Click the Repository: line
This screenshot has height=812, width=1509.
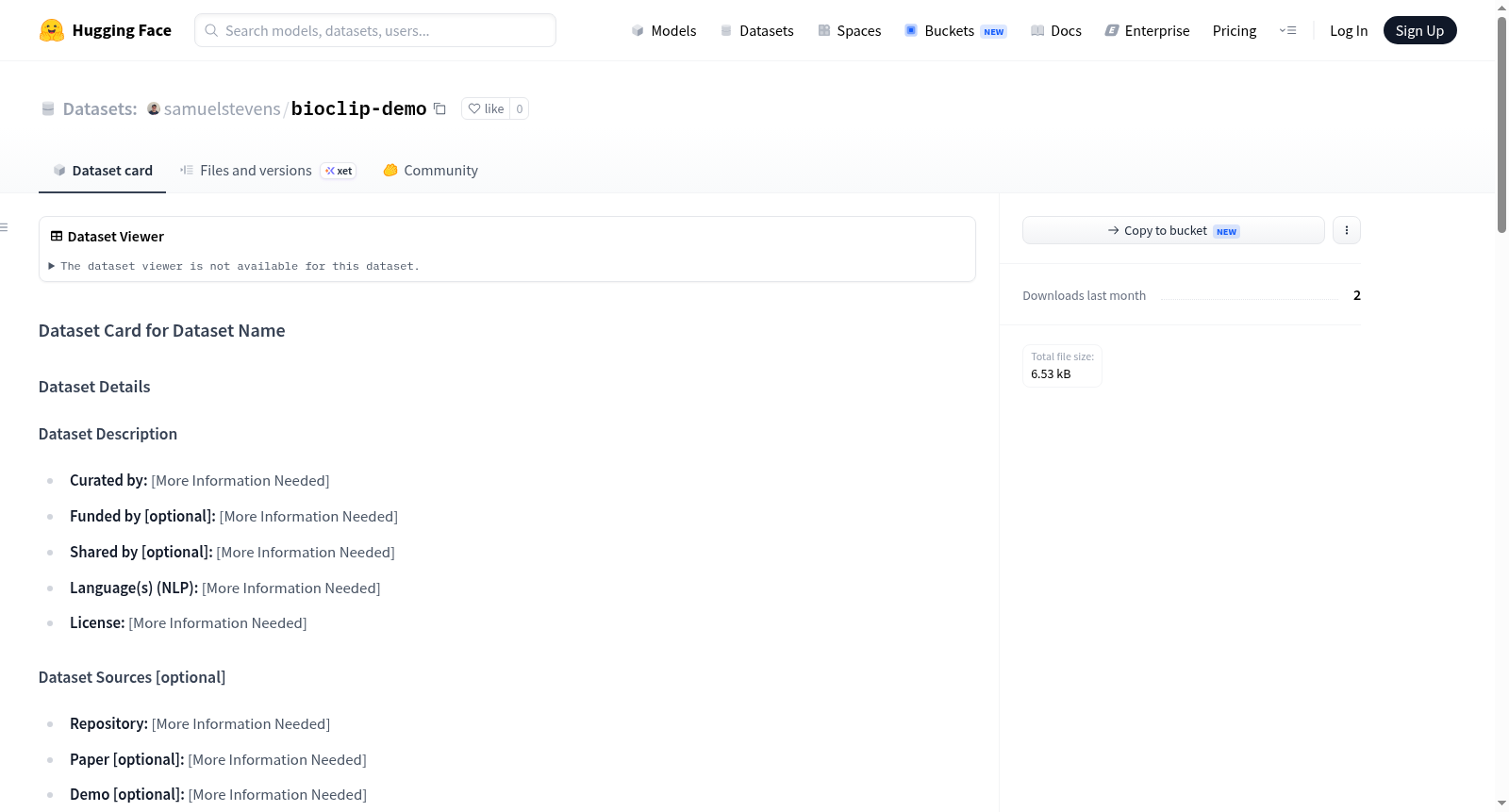(x=200, y=723)
